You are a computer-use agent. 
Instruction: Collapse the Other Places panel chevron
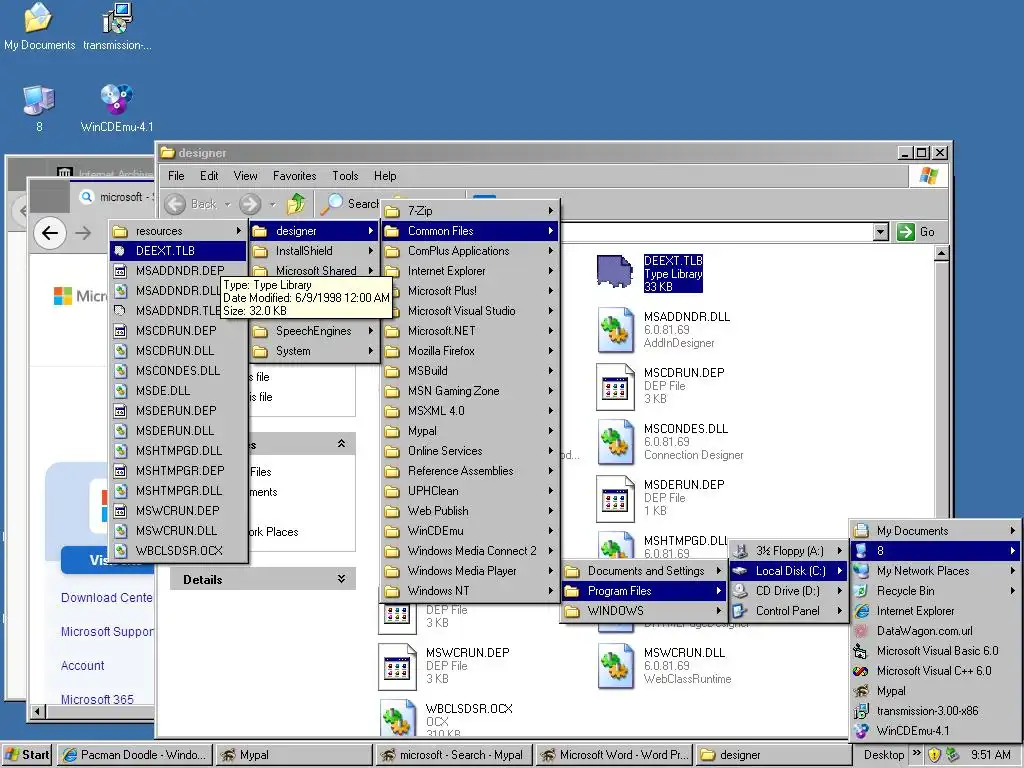coord(341,443)
